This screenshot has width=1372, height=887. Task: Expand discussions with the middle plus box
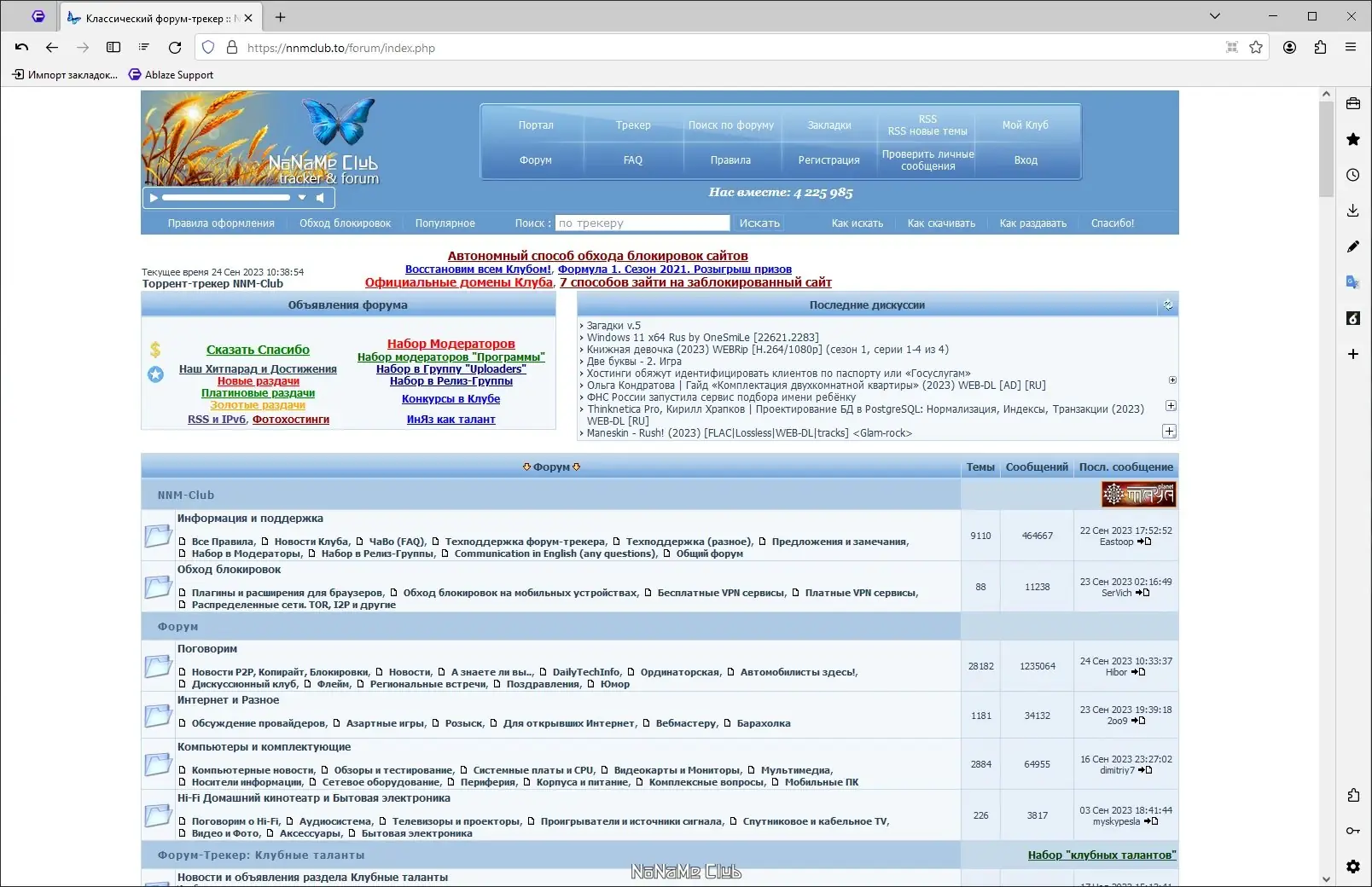[x=1171, y=406]
